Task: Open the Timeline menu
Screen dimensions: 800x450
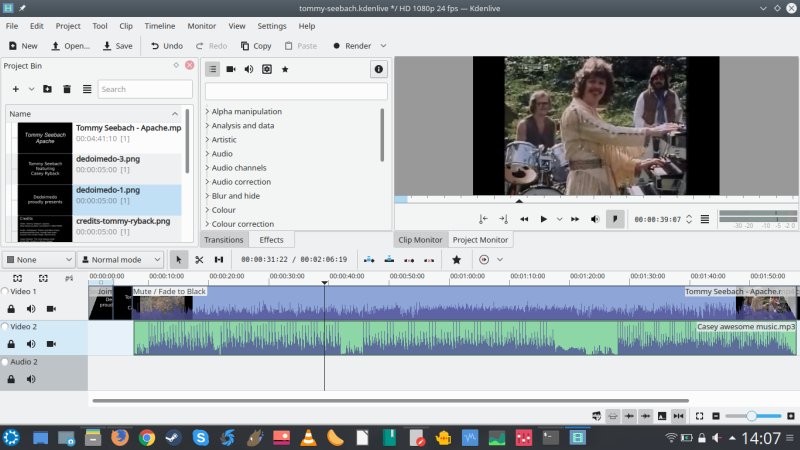Action: click(159, 25)
